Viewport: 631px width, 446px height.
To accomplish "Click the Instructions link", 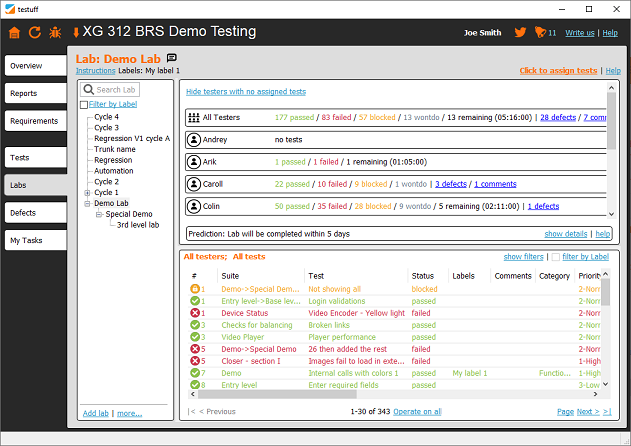I will coord(96,71).
